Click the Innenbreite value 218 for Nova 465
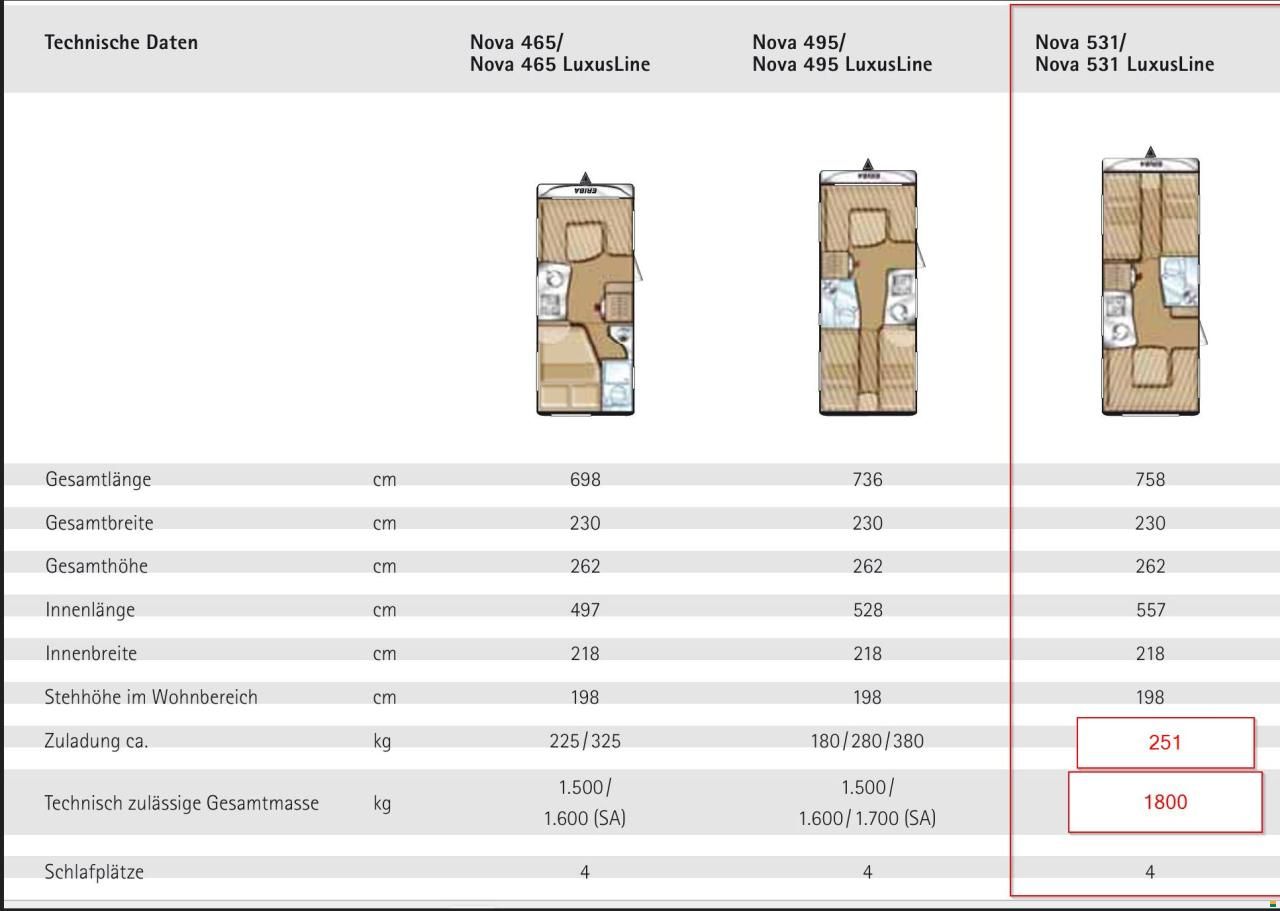The image size is (1280, 911). coord(585,654)
